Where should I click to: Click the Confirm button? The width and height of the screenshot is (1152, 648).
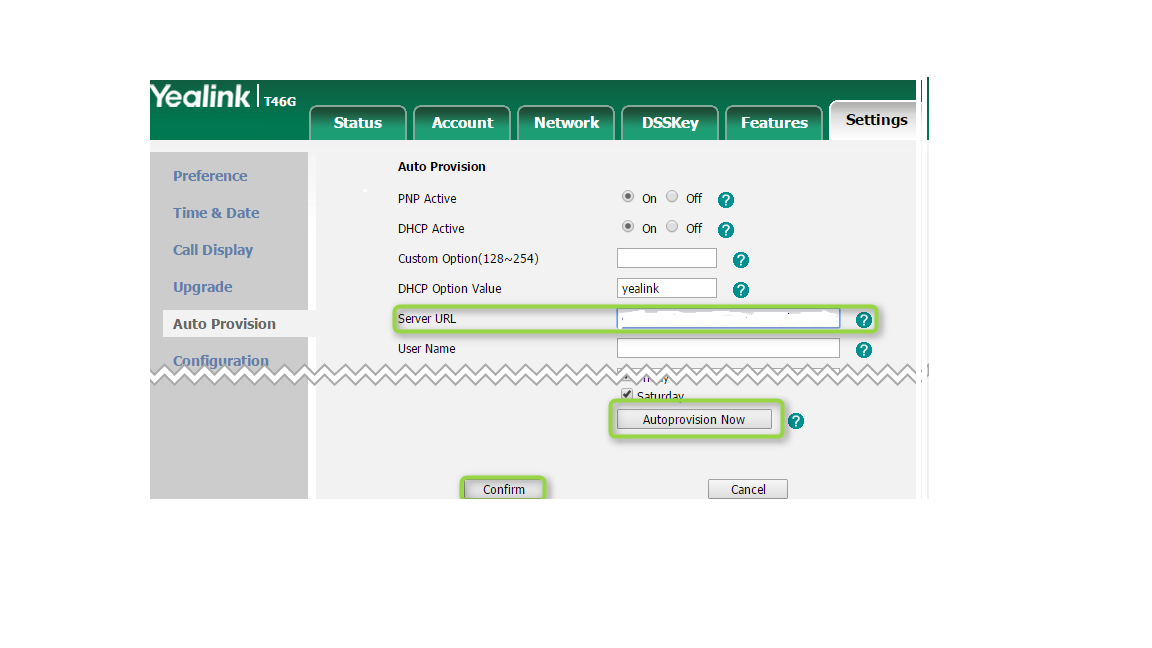tap(503, 489)
